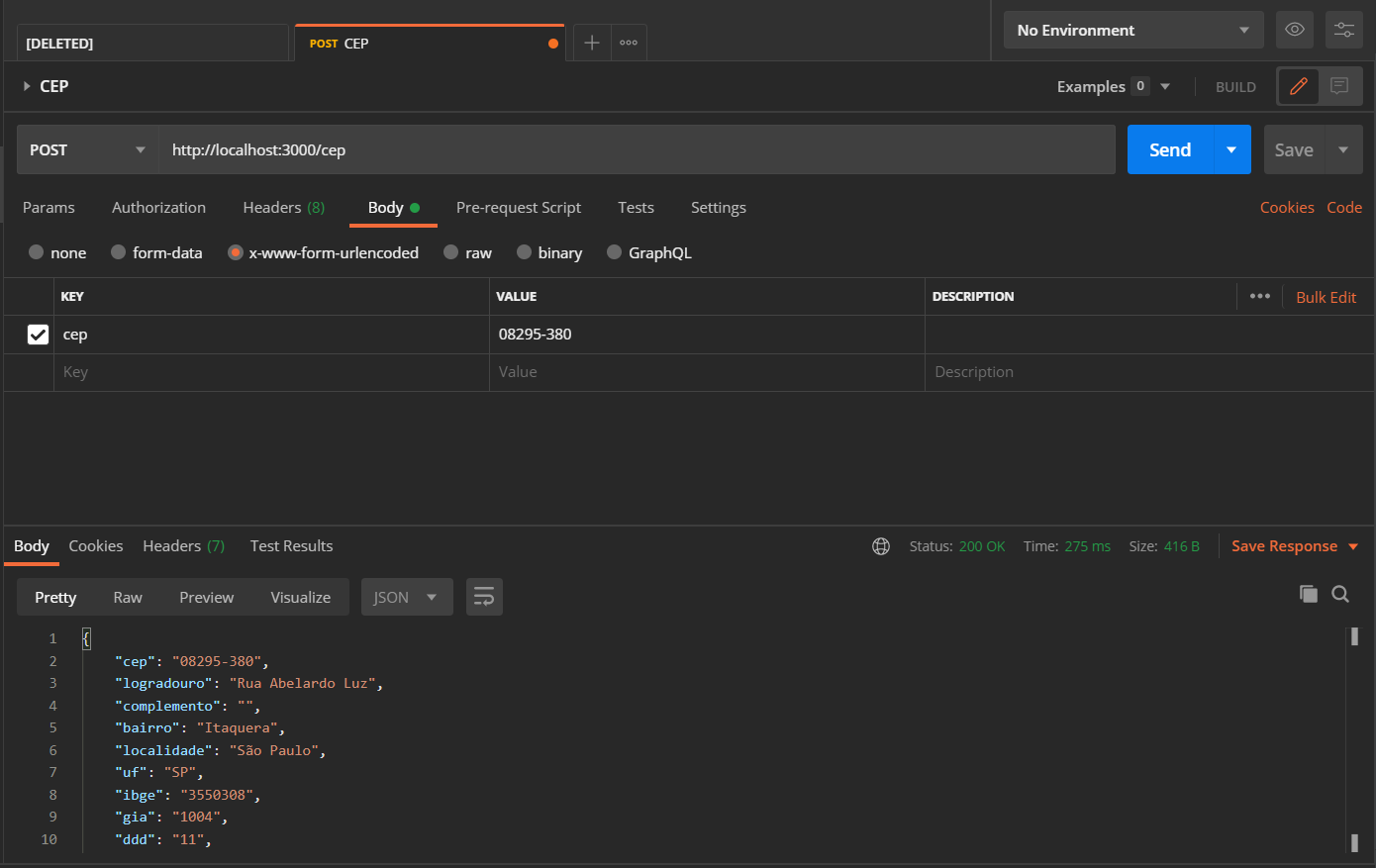Click the globe network icon near Status
Image resolution: width=1376 pixels, height=868 pixels.
tap(881, 546)
